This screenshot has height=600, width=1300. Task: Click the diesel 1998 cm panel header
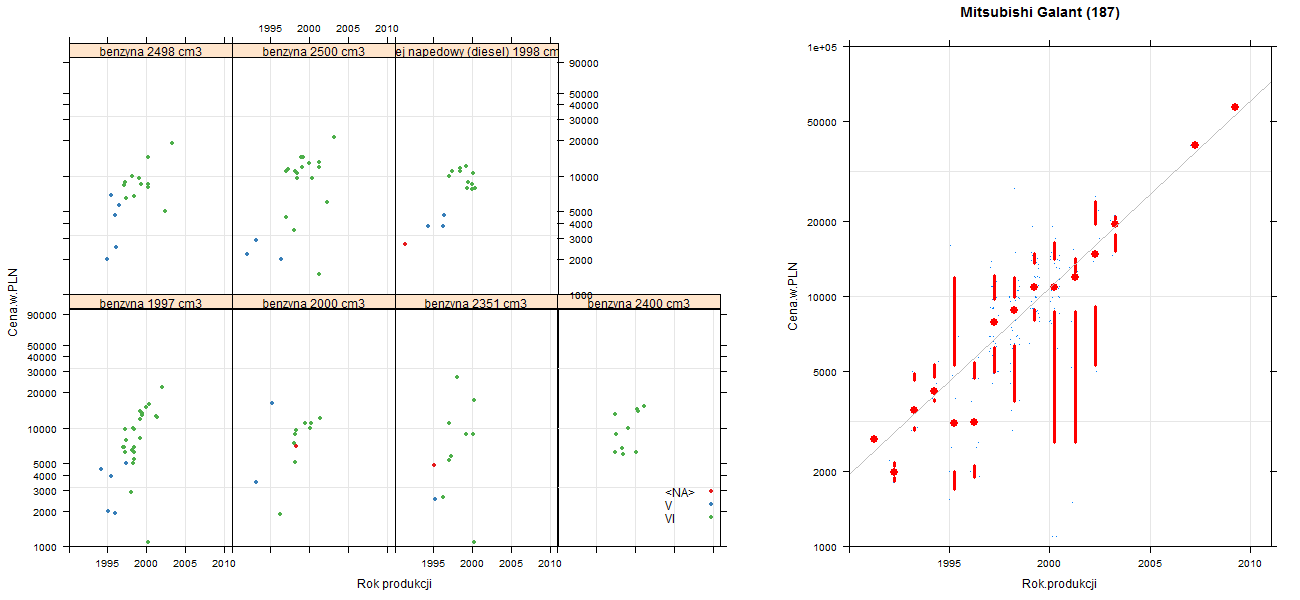pos(477,51)
